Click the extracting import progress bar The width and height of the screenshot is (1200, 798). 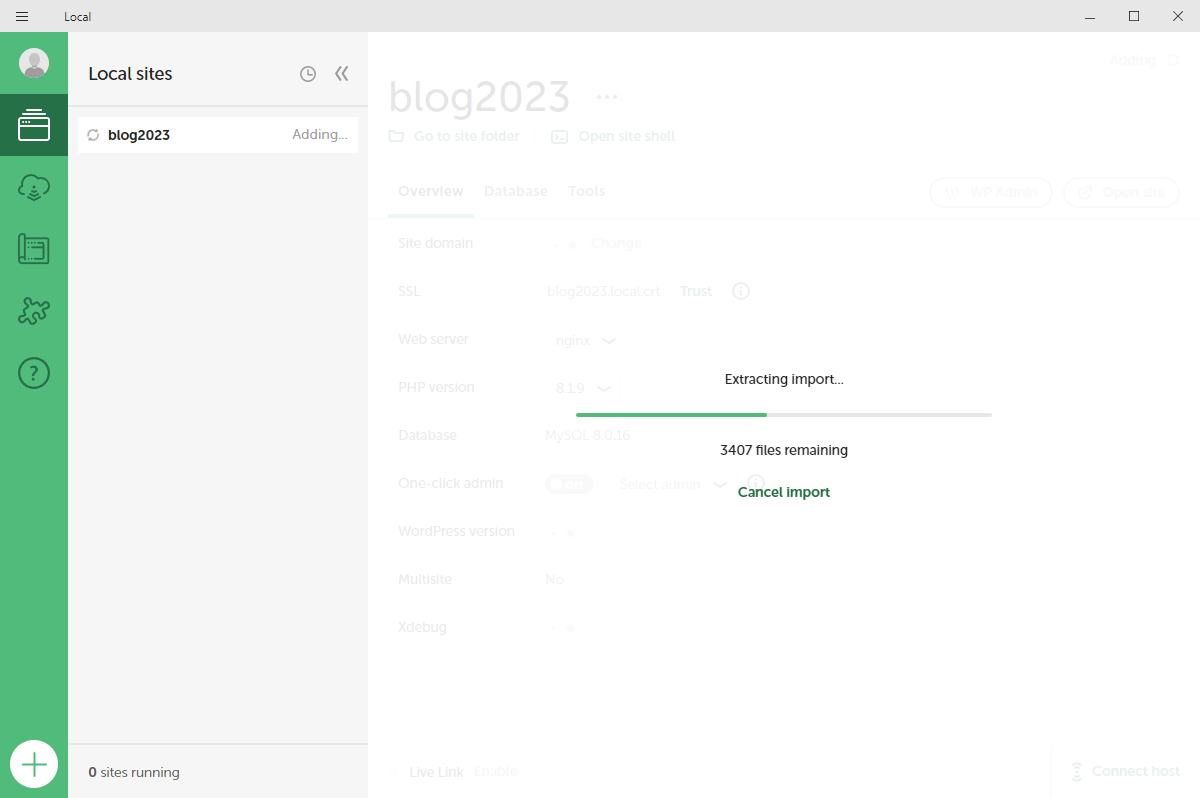click(783, 414)
